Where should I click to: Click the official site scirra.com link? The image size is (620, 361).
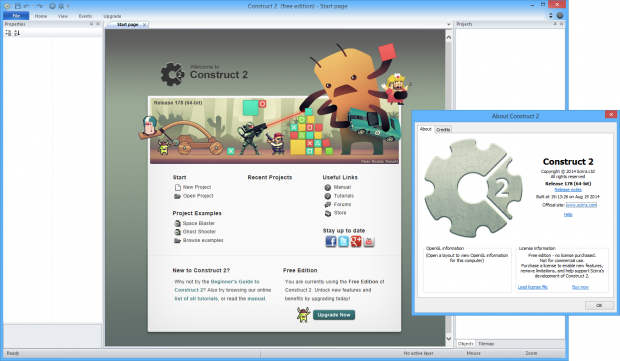[581, 205]
